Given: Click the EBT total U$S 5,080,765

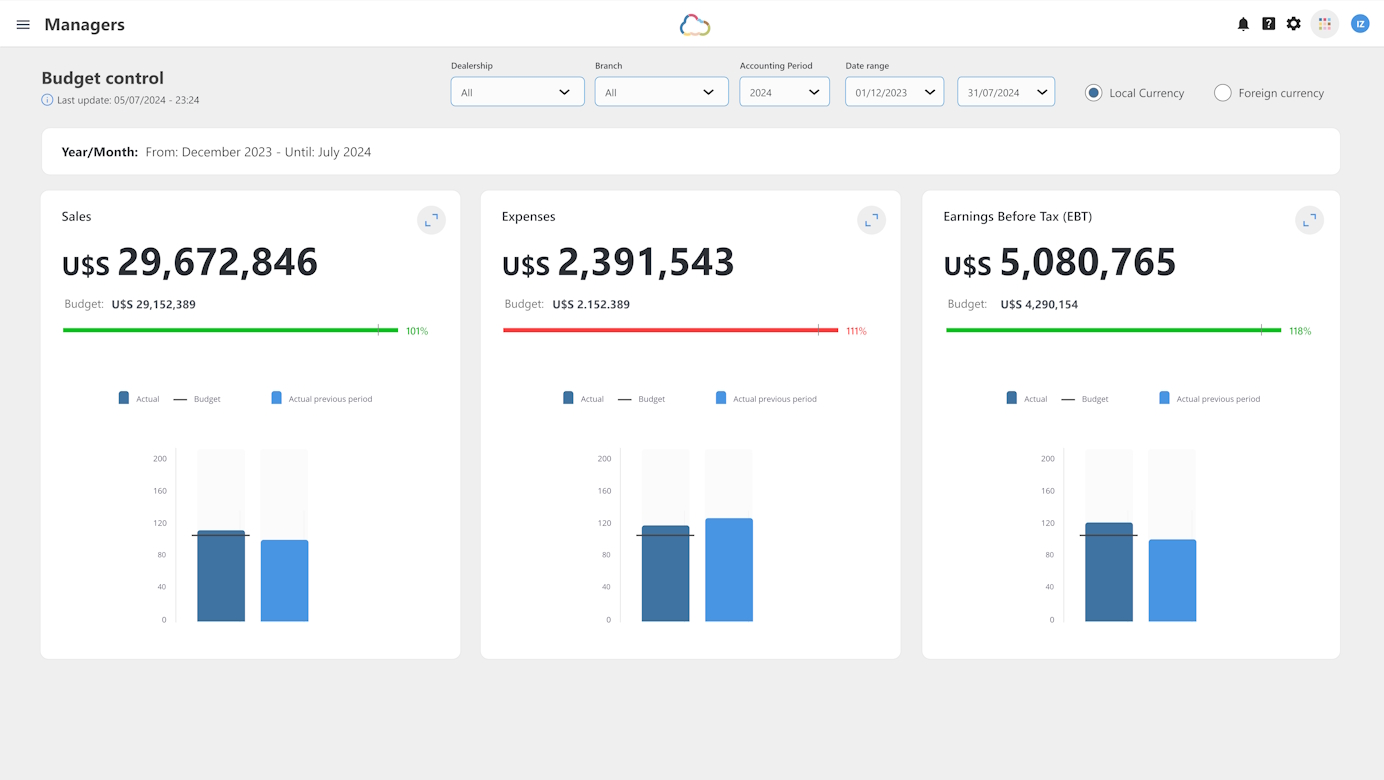Looking at the screenshot, I should click(1060, 263).
